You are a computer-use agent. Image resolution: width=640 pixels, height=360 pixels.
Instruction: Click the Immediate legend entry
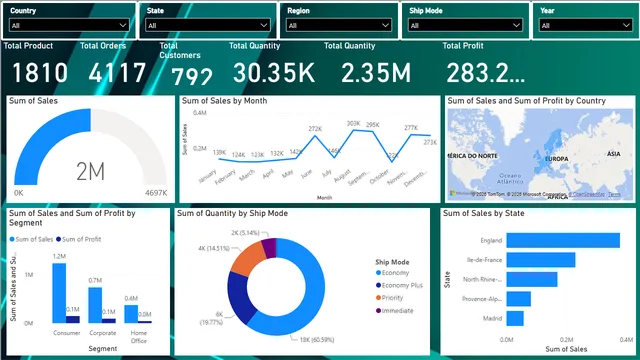click(394, 311)
